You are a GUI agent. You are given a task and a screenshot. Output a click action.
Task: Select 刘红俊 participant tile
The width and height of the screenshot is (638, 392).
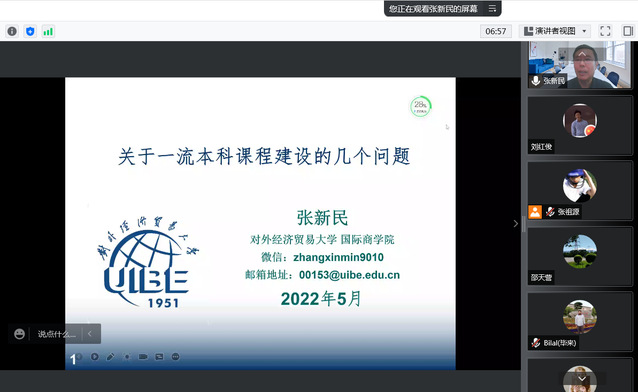pyautogui.click(x=580, y=125)
